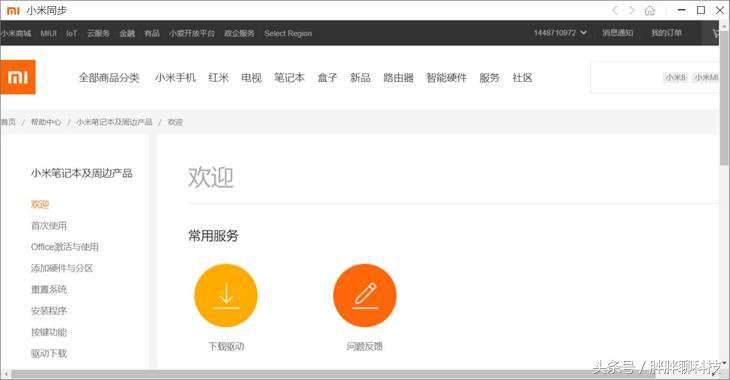Go to home via house icon

click(649, 10)
